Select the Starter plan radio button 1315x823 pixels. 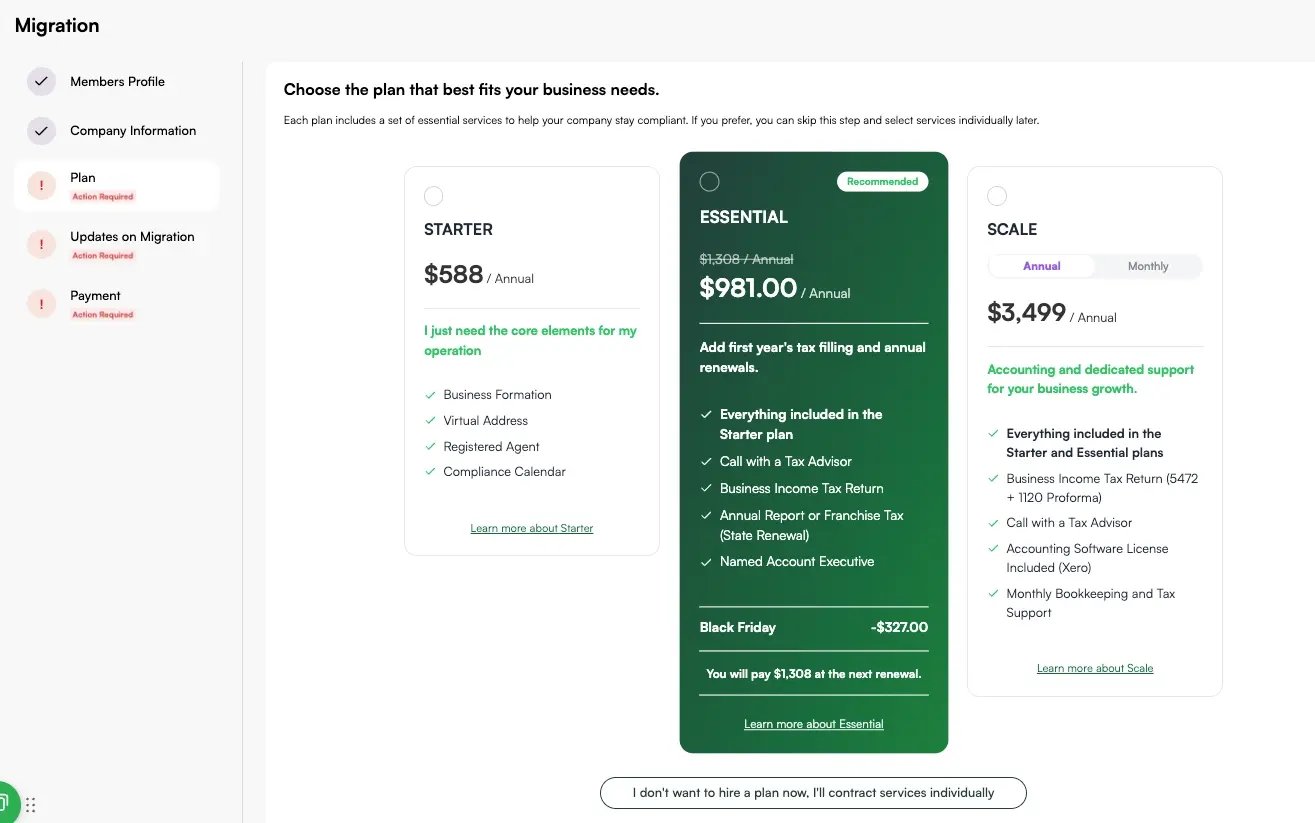point(434,196)
